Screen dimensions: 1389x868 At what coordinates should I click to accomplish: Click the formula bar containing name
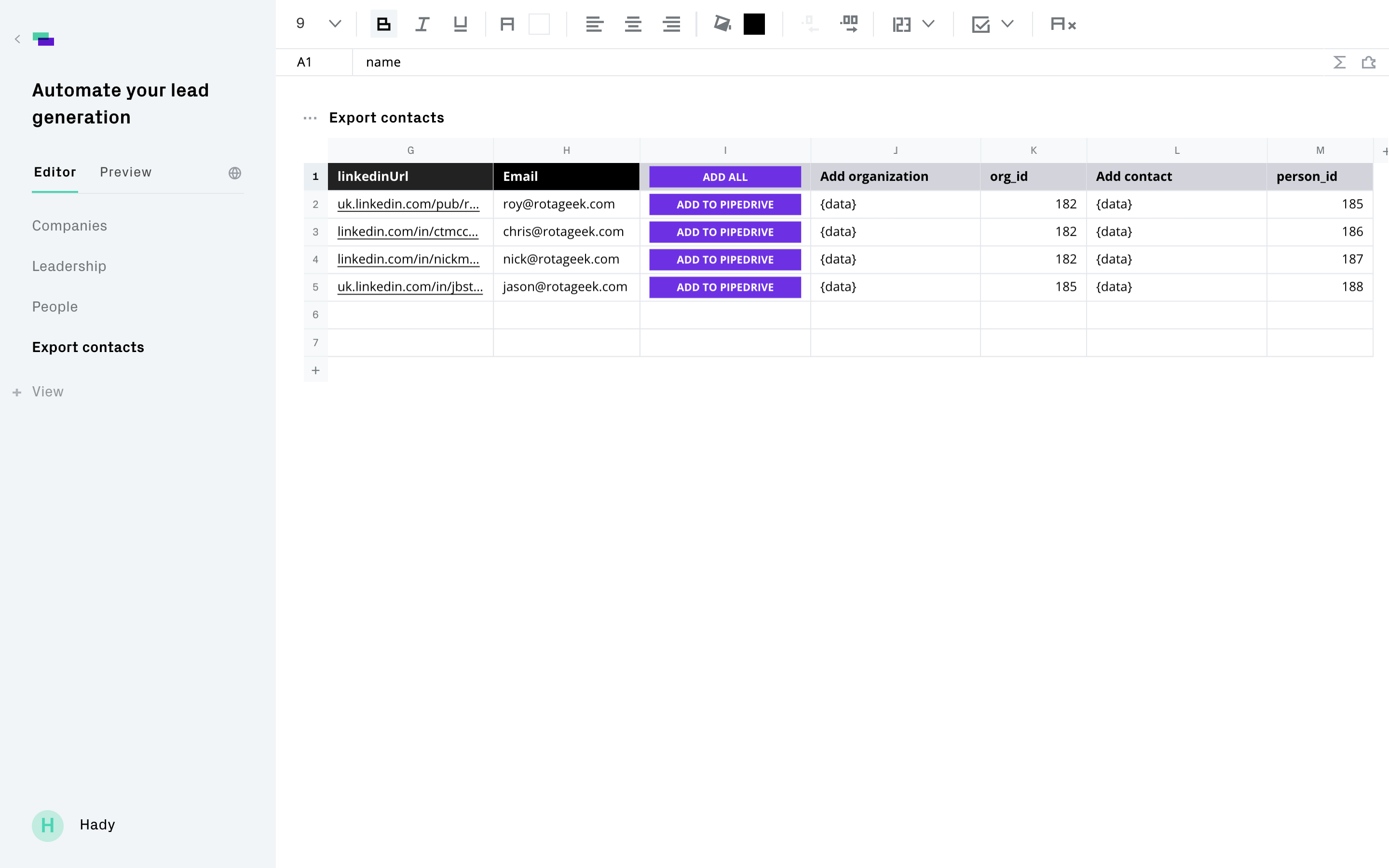[838, 62]
